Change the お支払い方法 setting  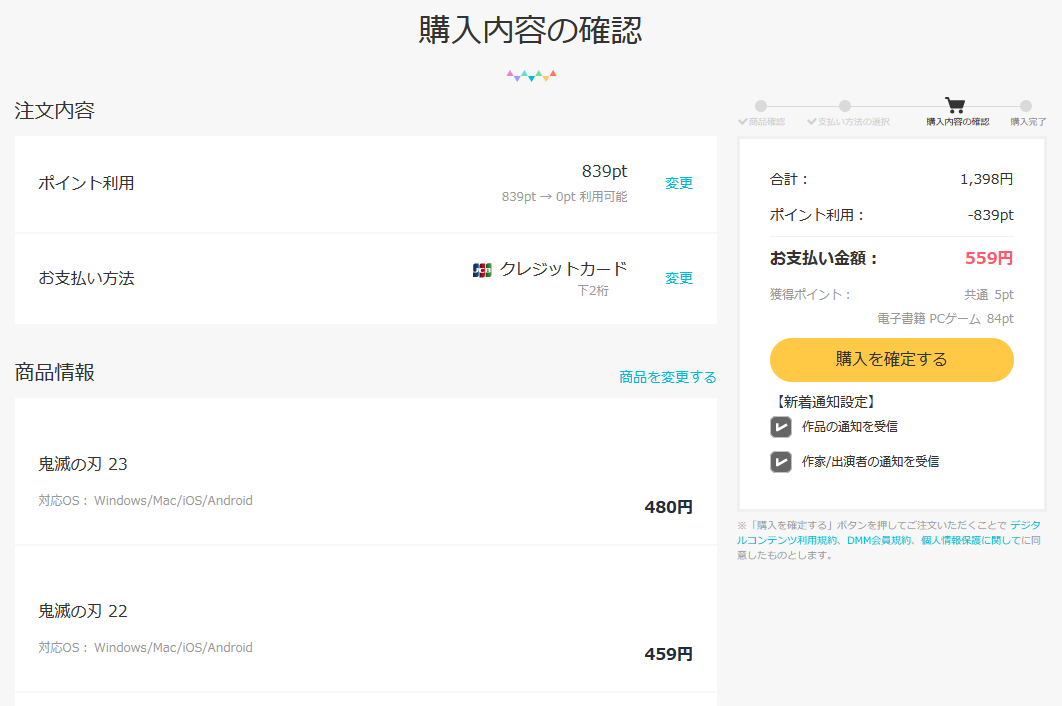point(679,278)
